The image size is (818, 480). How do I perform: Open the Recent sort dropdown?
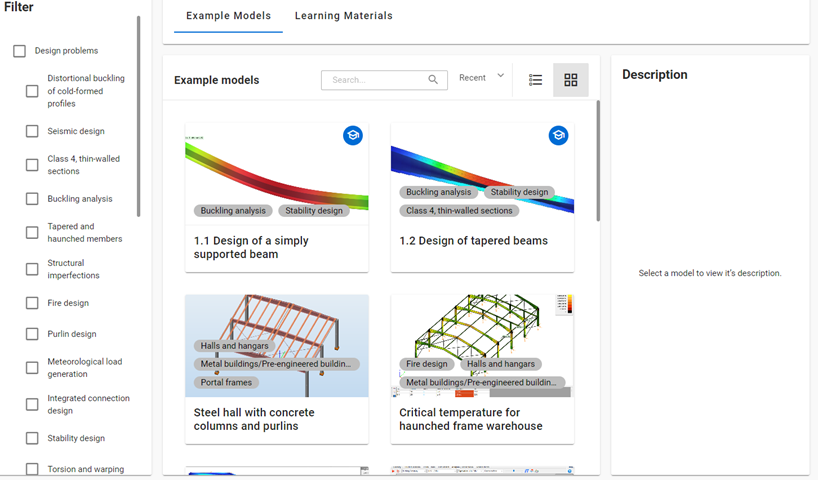coord(482,78)
